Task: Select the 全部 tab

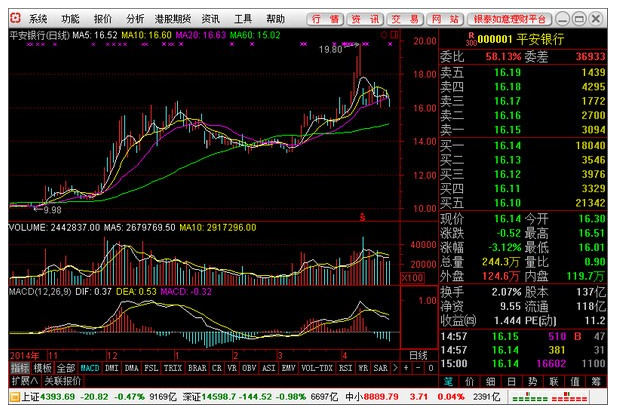Action: (x=66, y=368)
